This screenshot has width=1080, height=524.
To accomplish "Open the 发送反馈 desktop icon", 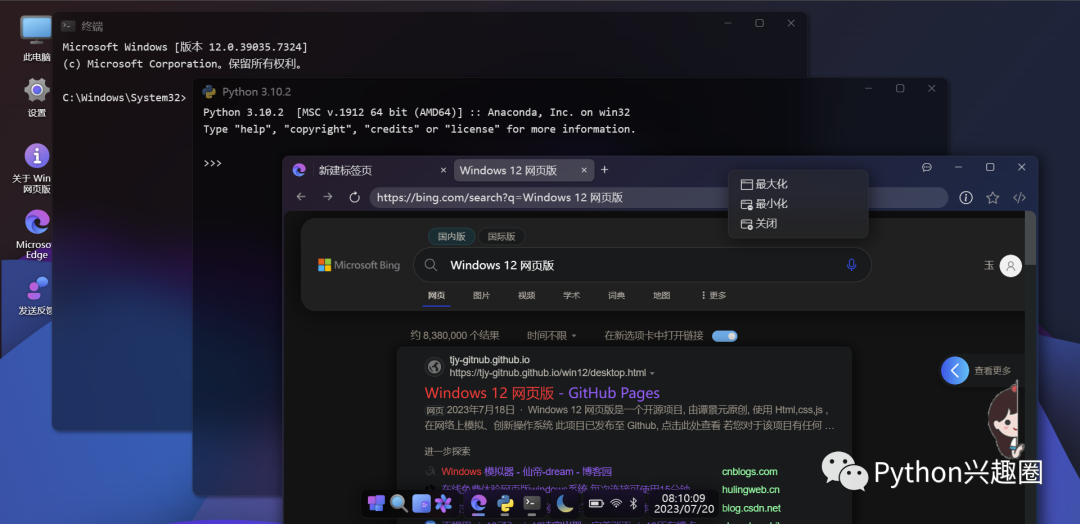I will (x=37, y=296).
